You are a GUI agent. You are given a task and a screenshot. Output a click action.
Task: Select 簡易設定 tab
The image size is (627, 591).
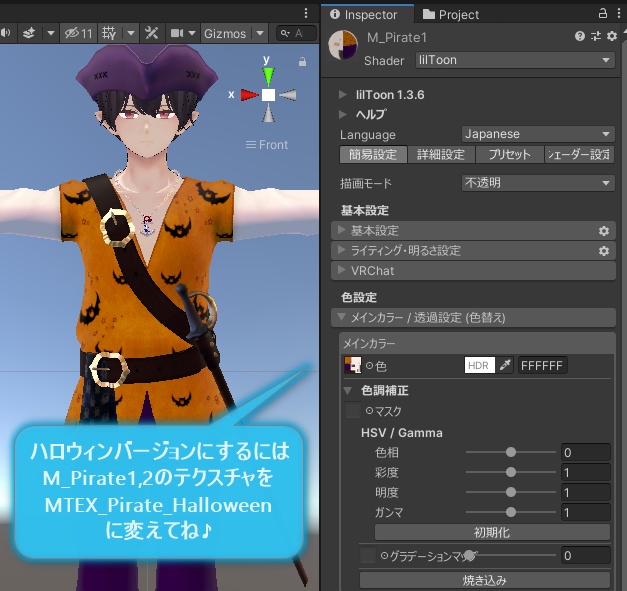click(373, 154)
